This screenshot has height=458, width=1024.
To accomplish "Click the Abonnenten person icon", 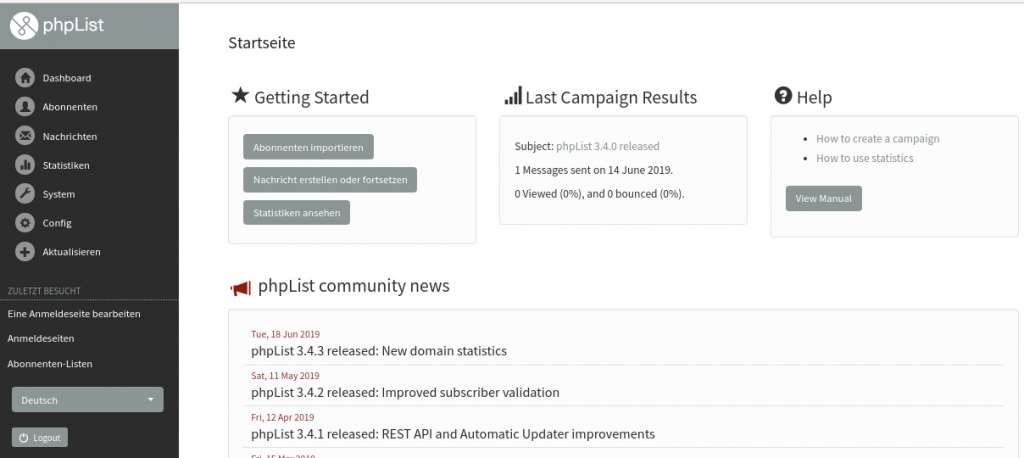I will pyautogui.click(x=25, y=106).
